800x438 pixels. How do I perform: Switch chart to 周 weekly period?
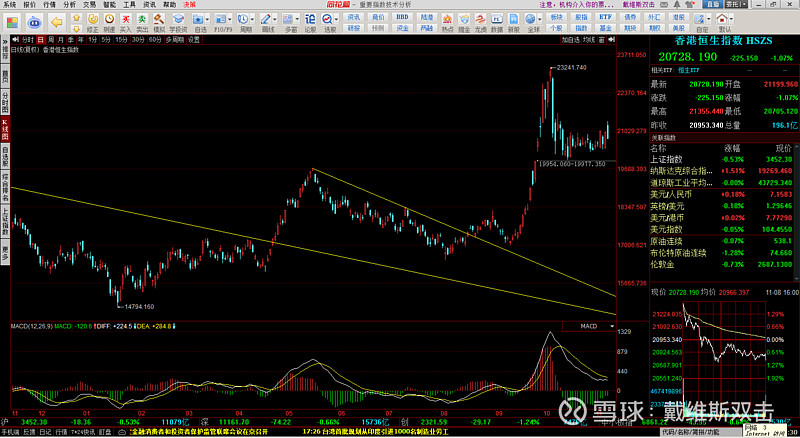coord(51,40)
